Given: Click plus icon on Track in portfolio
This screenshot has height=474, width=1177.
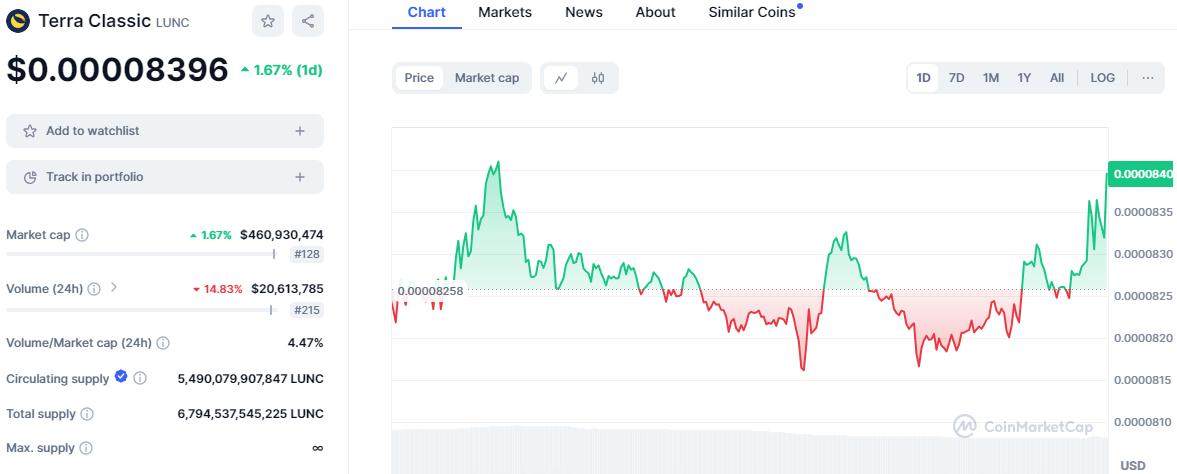Looking at the screenshot, I should click(x=300, y=177).
